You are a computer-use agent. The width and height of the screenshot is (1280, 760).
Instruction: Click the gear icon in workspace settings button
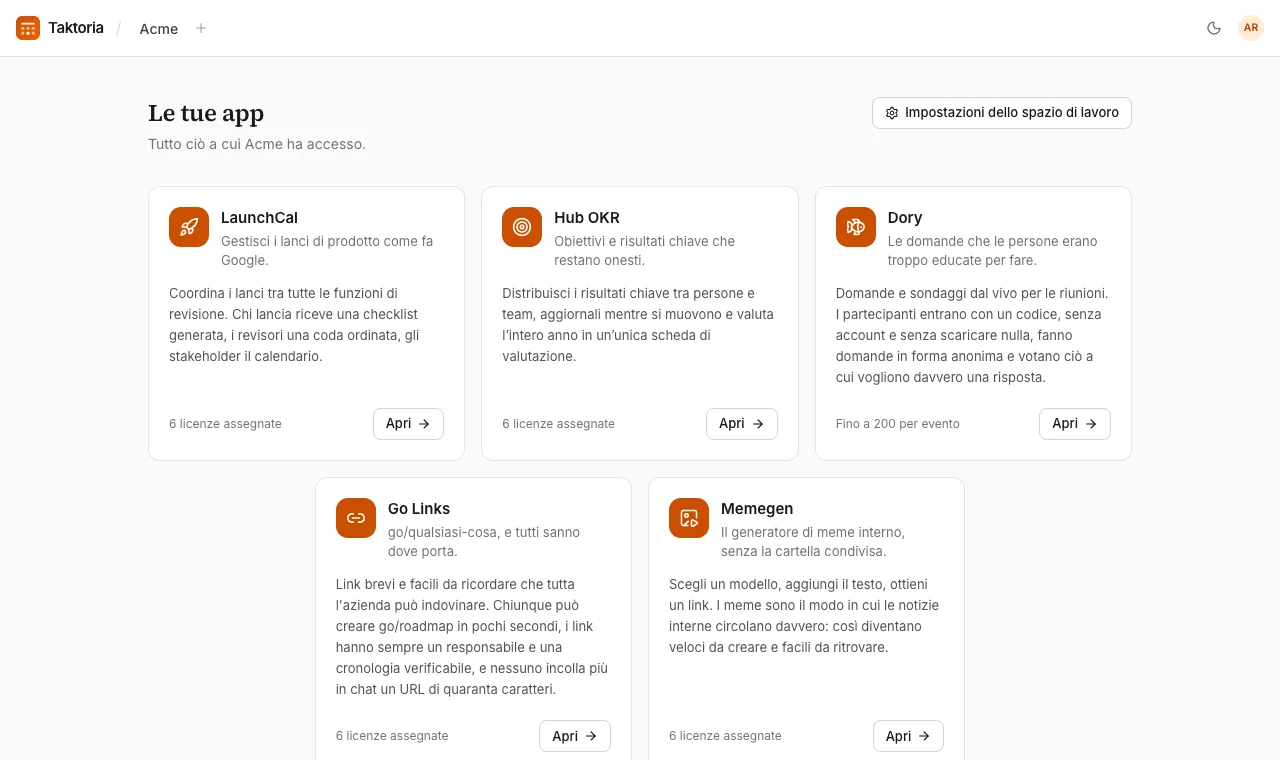(892, 113)
